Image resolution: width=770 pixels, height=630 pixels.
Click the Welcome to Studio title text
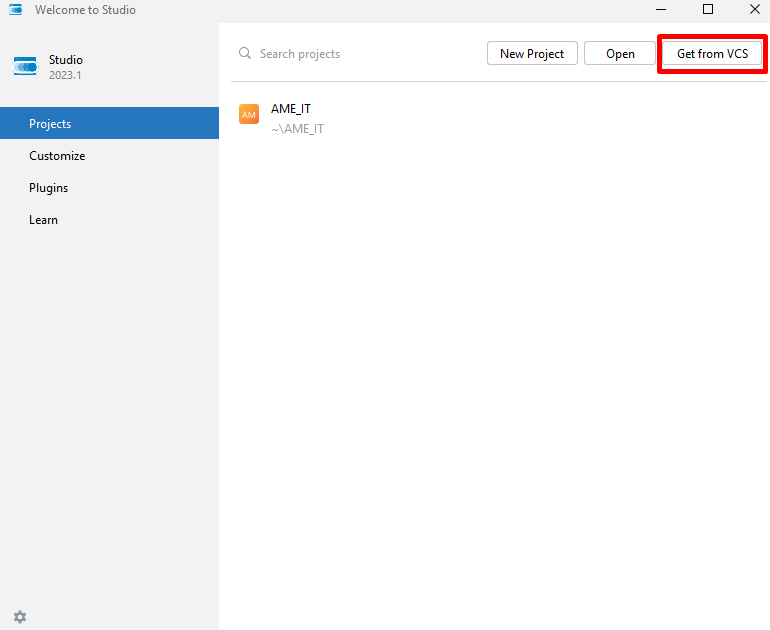[x=85, y=10]
